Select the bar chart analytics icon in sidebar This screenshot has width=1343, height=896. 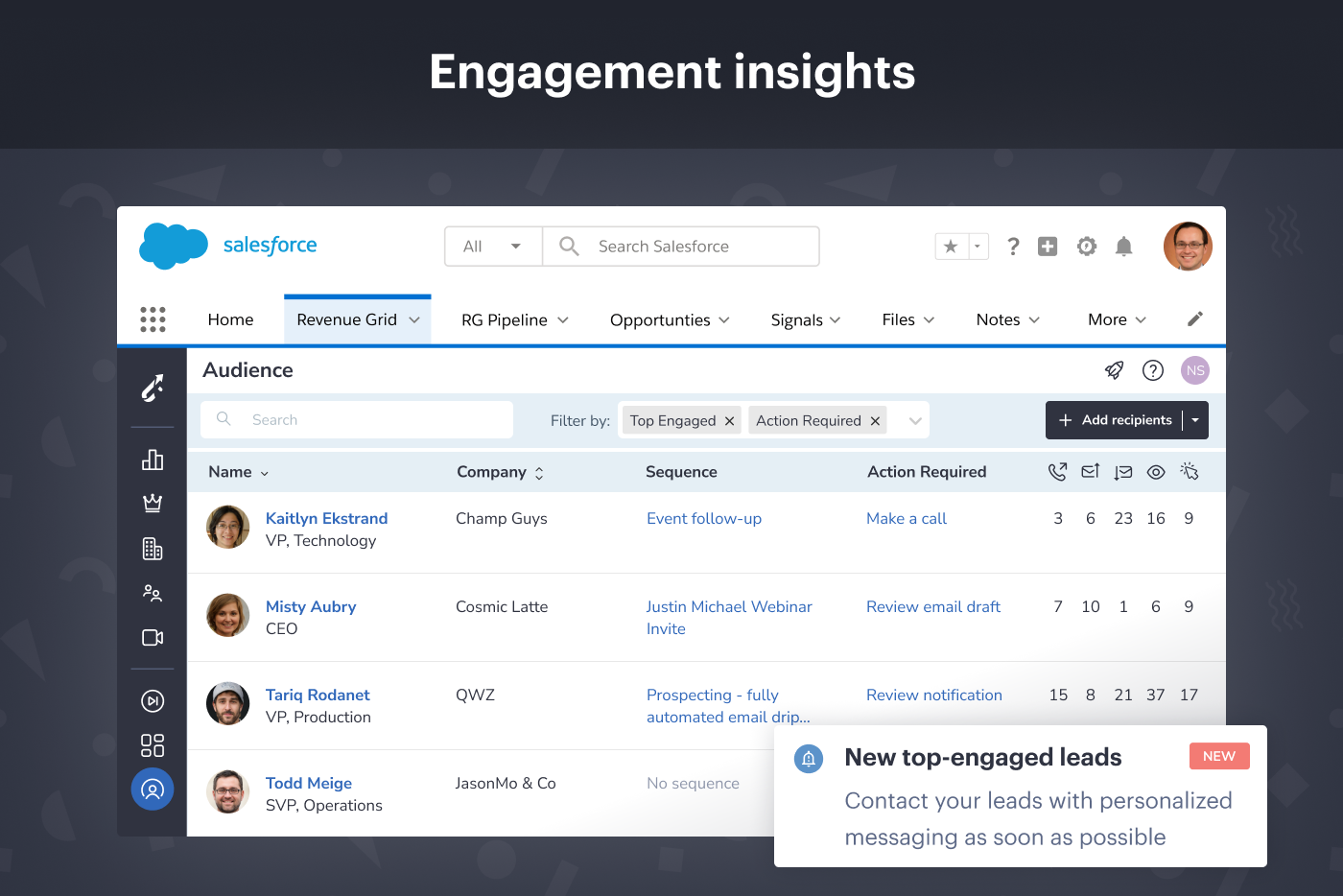click(153, 460)
